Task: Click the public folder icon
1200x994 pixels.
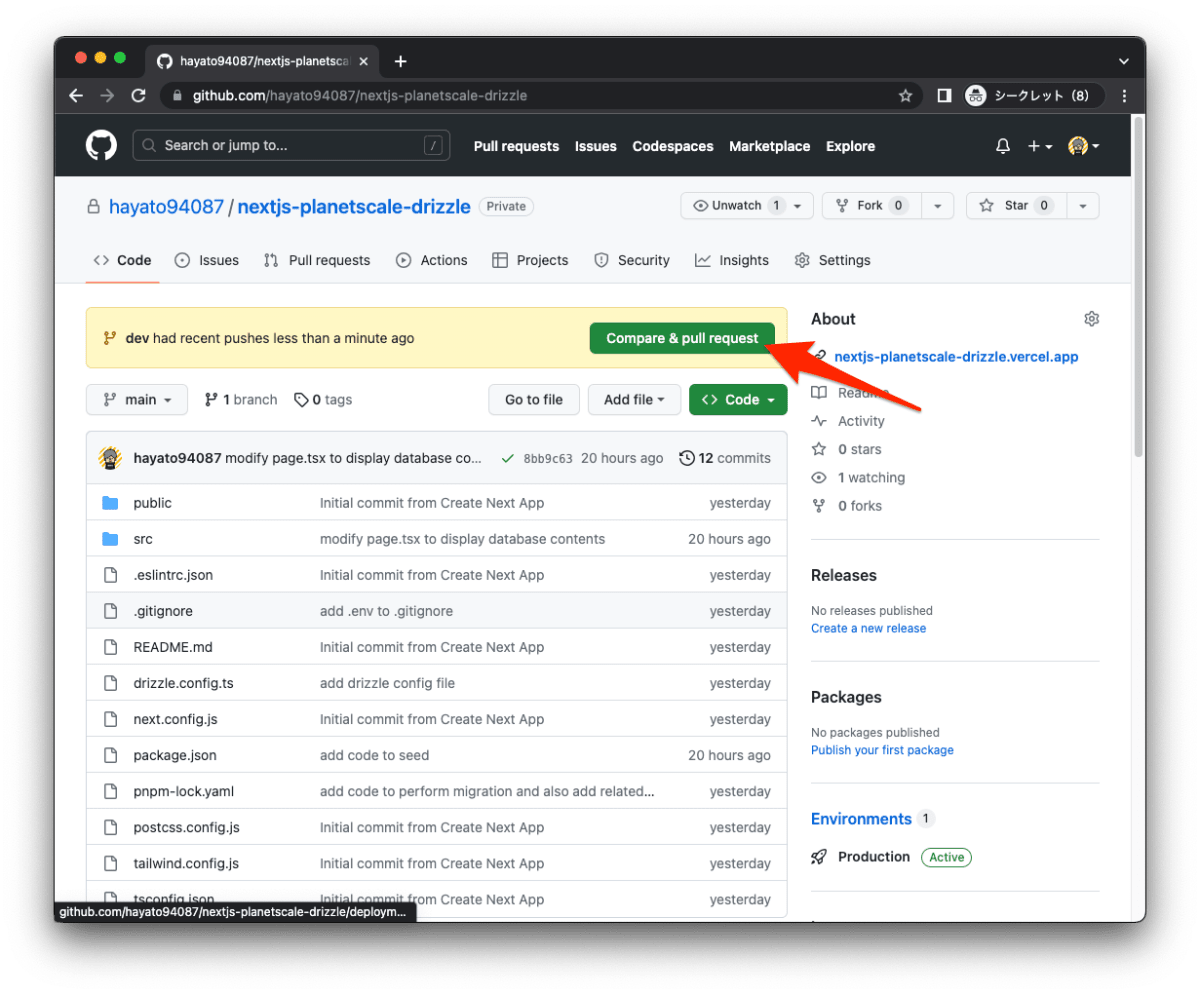Action: pos(111,503)
